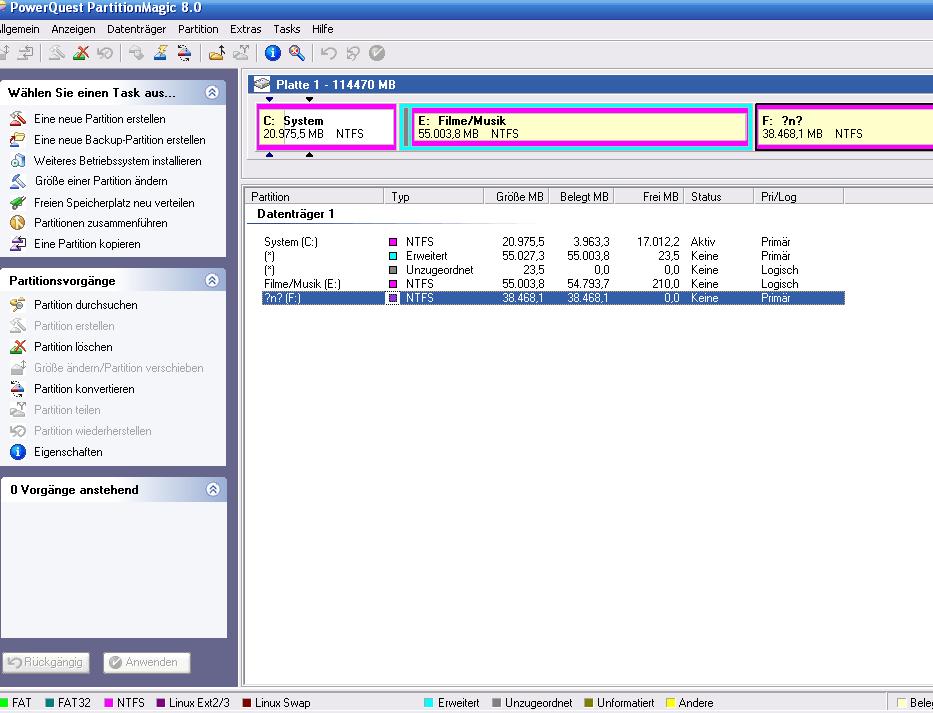This screenshot has width=933, height=713.
Task: Click the Anwenden button
Action: click(146, 662)
